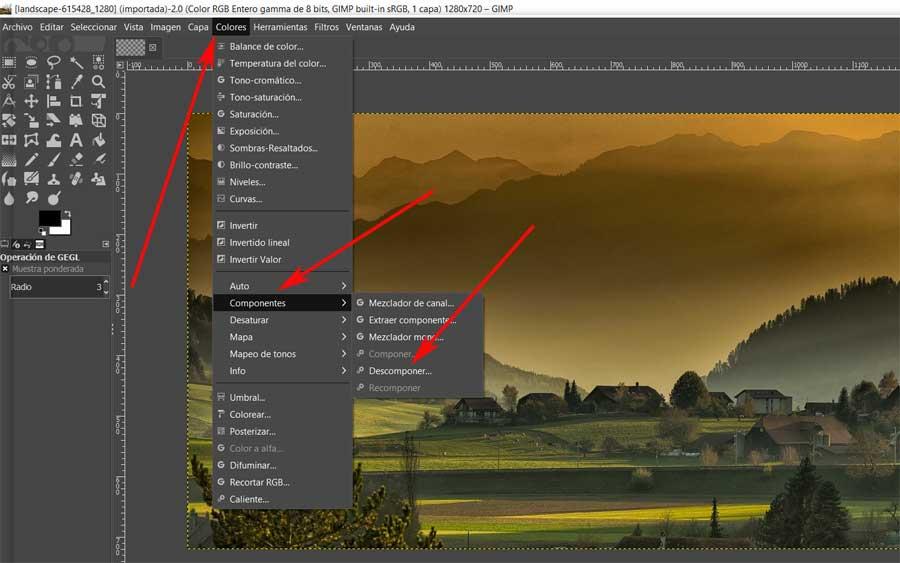Select the Fuzzy Select wand tool
The image size is (900, 563).
[x=76, y=62]
